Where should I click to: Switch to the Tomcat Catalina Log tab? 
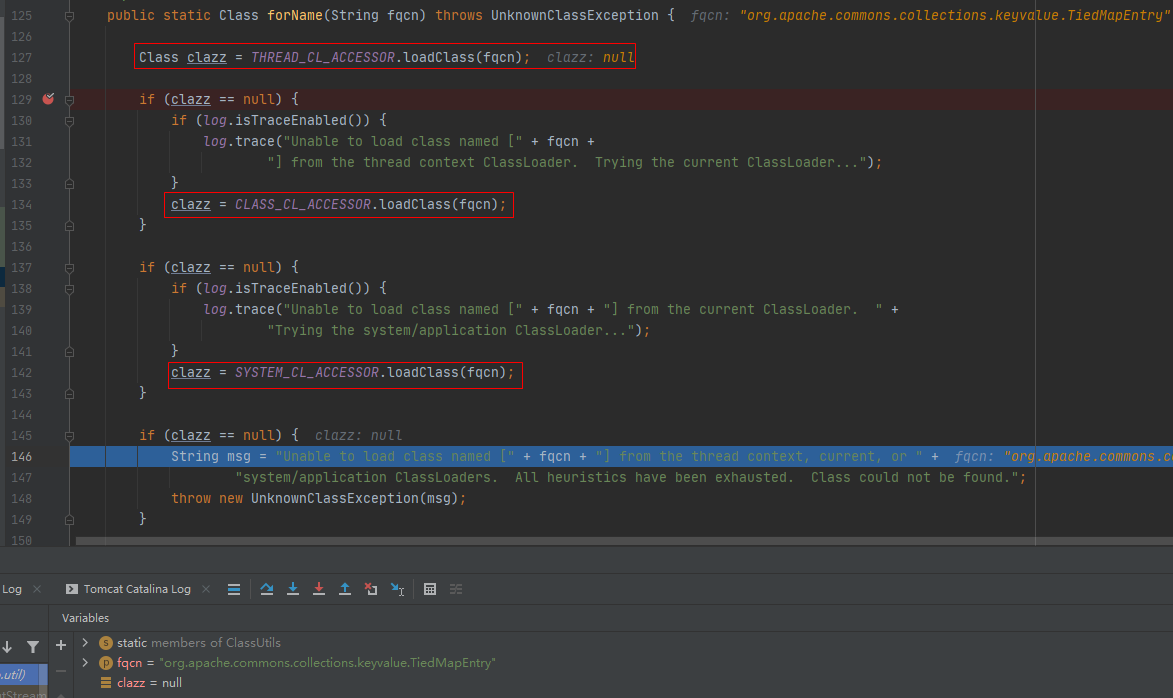136,589
